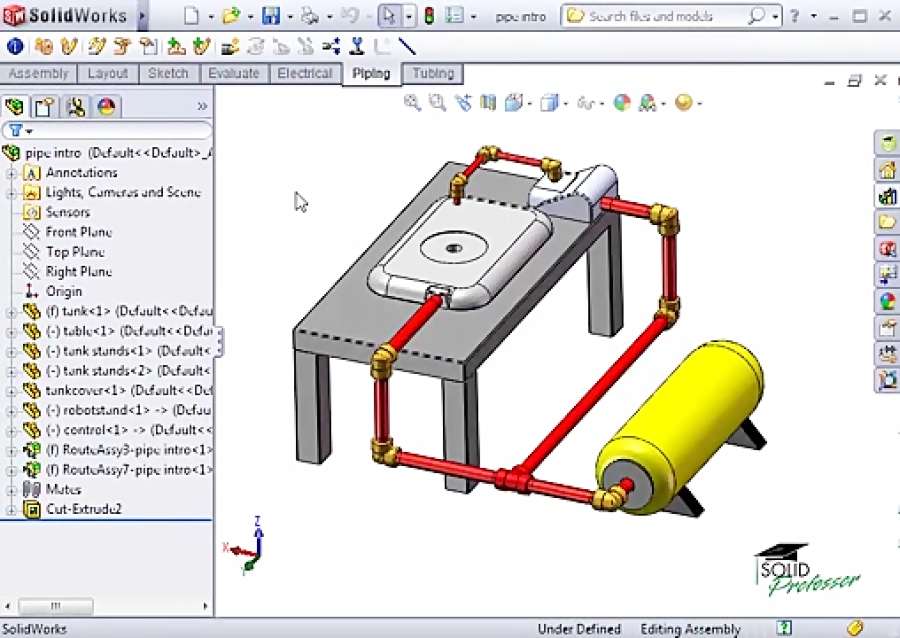Screen dimensions: 900x638
Task: Expand the Mates folder in the tree
Action: tap(9, 489)
